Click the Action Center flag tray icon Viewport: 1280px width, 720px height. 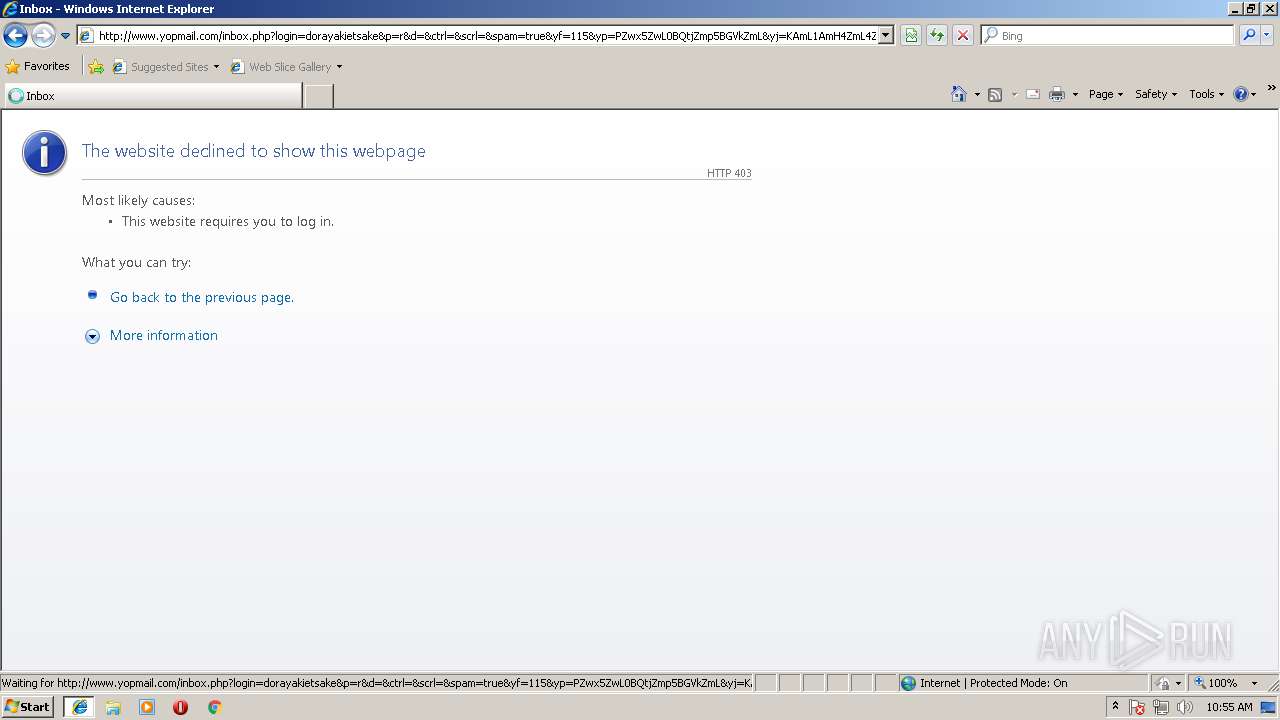click(1137, 707)
